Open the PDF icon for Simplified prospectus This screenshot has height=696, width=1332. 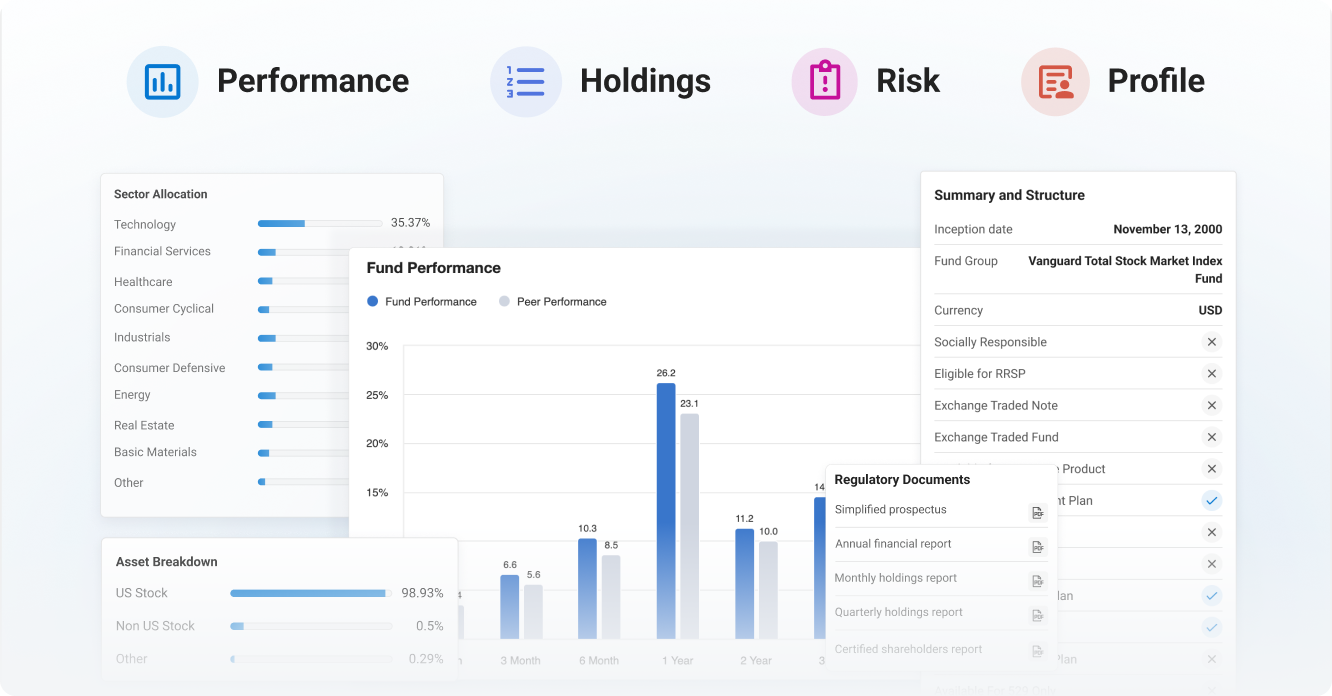coord(1038,512)
